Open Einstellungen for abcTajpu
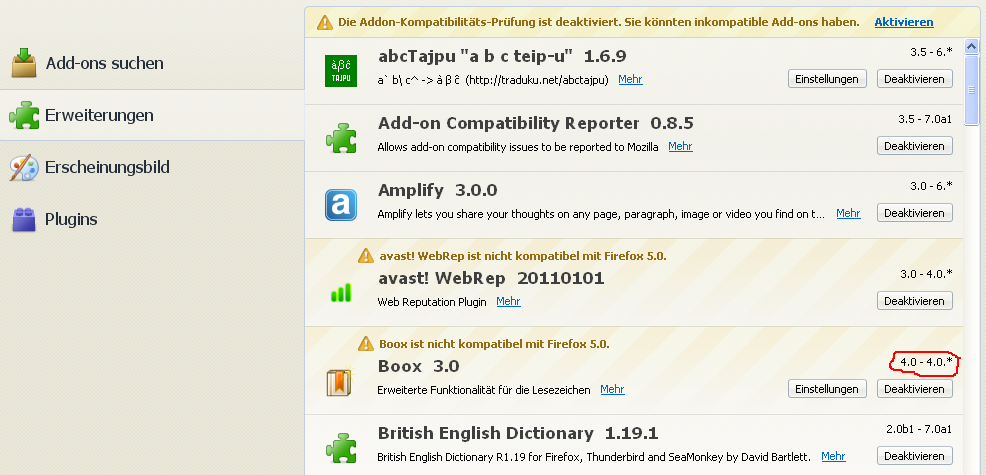Image resolution: width=986 pixels, height=475 pixels. click(x=827, y=79)
